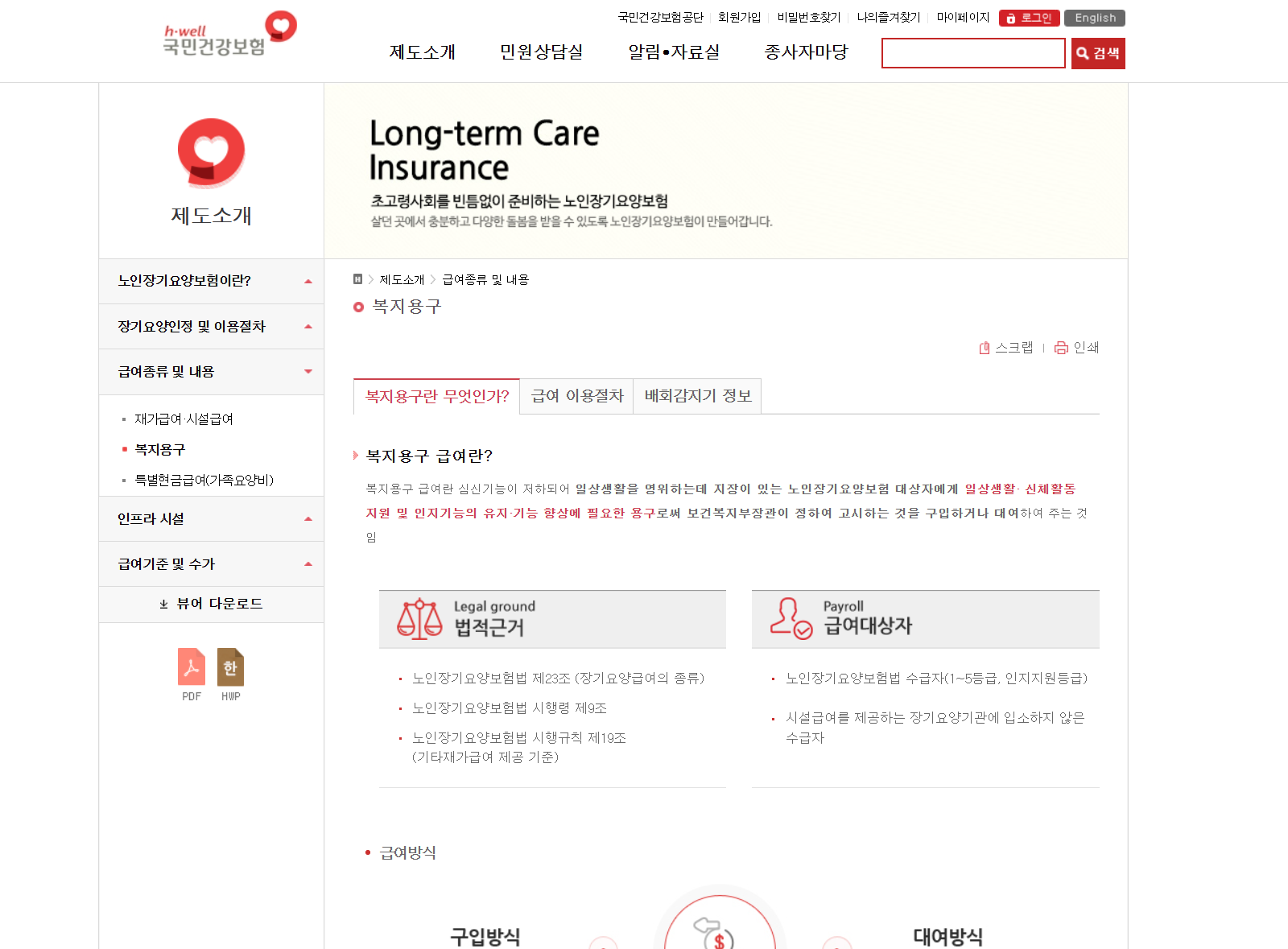Open the 종사자마당 main menu
Screen dimensions: 1288x949
(x=806, y=52)
